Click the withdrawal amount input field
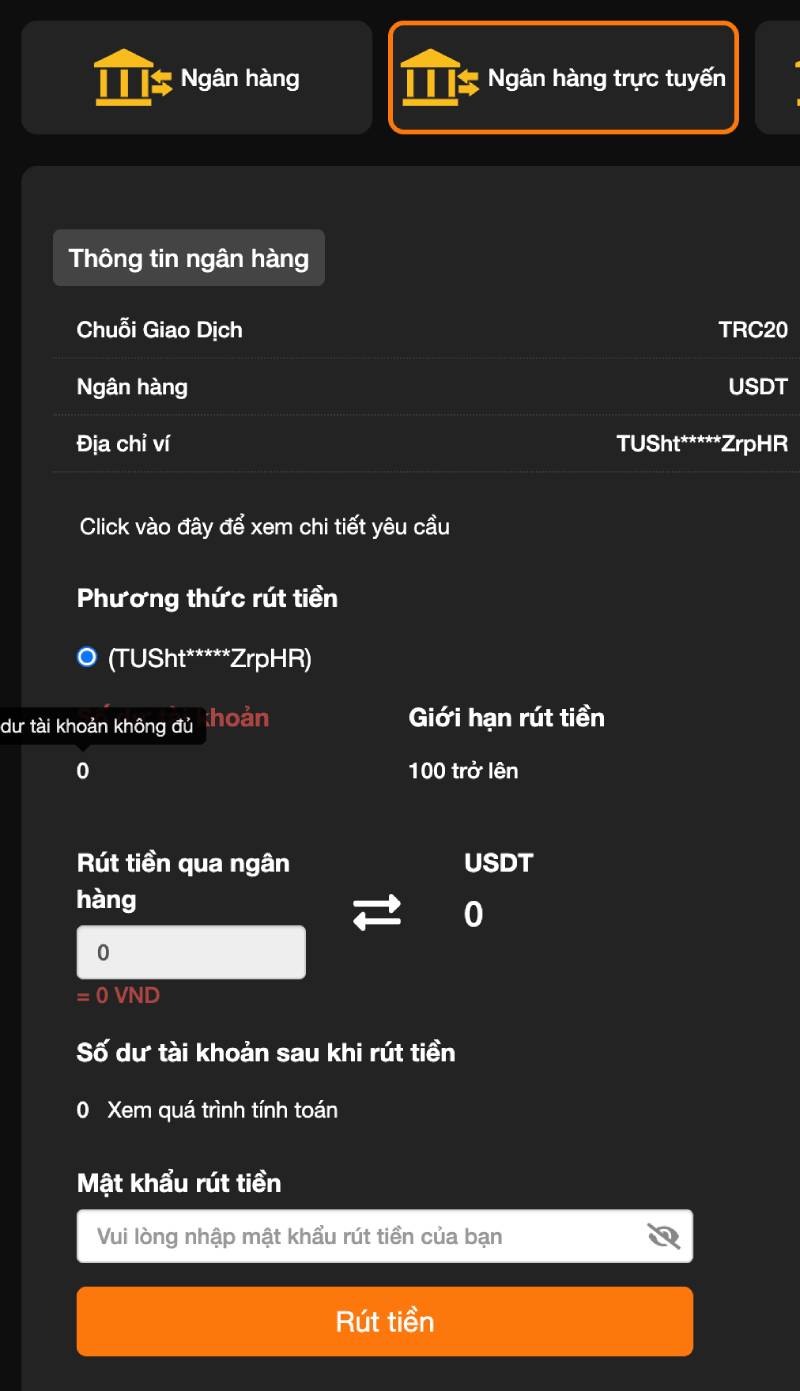Viewport: 800px width, 1391px height. click(190, 951)
